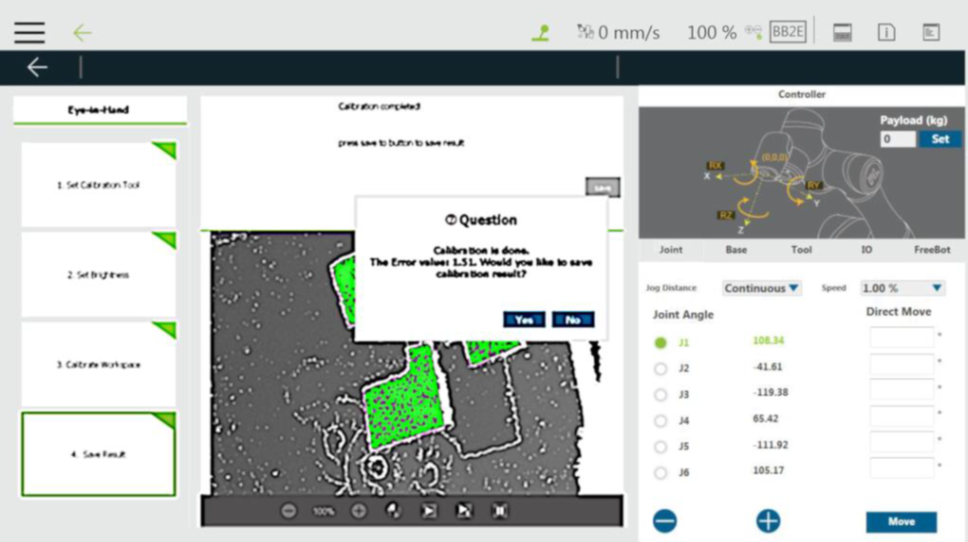Viewport: 968px width, 542px height.
Task: Select the J1 joint radio button
Action: (x=660, y=342)
